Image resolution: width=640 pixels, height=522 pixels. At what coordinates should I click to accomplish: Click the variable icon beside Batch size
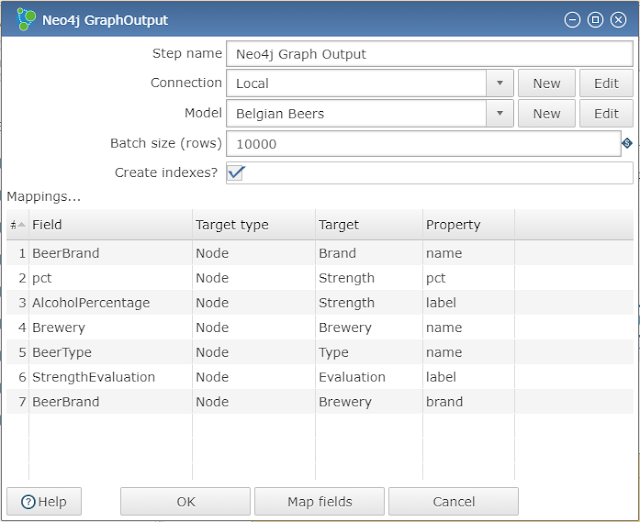[x=627, y=144]
